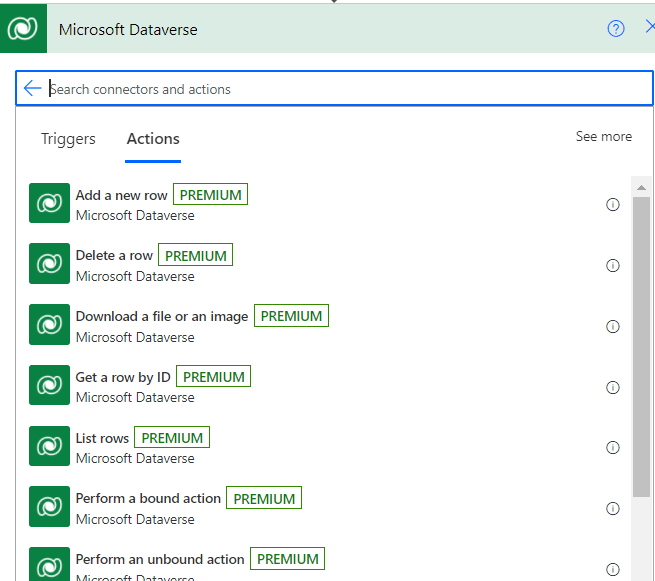Select the Actions tab
The height and width of the screenshot is (581, 655).
click(x=153, y=139)
